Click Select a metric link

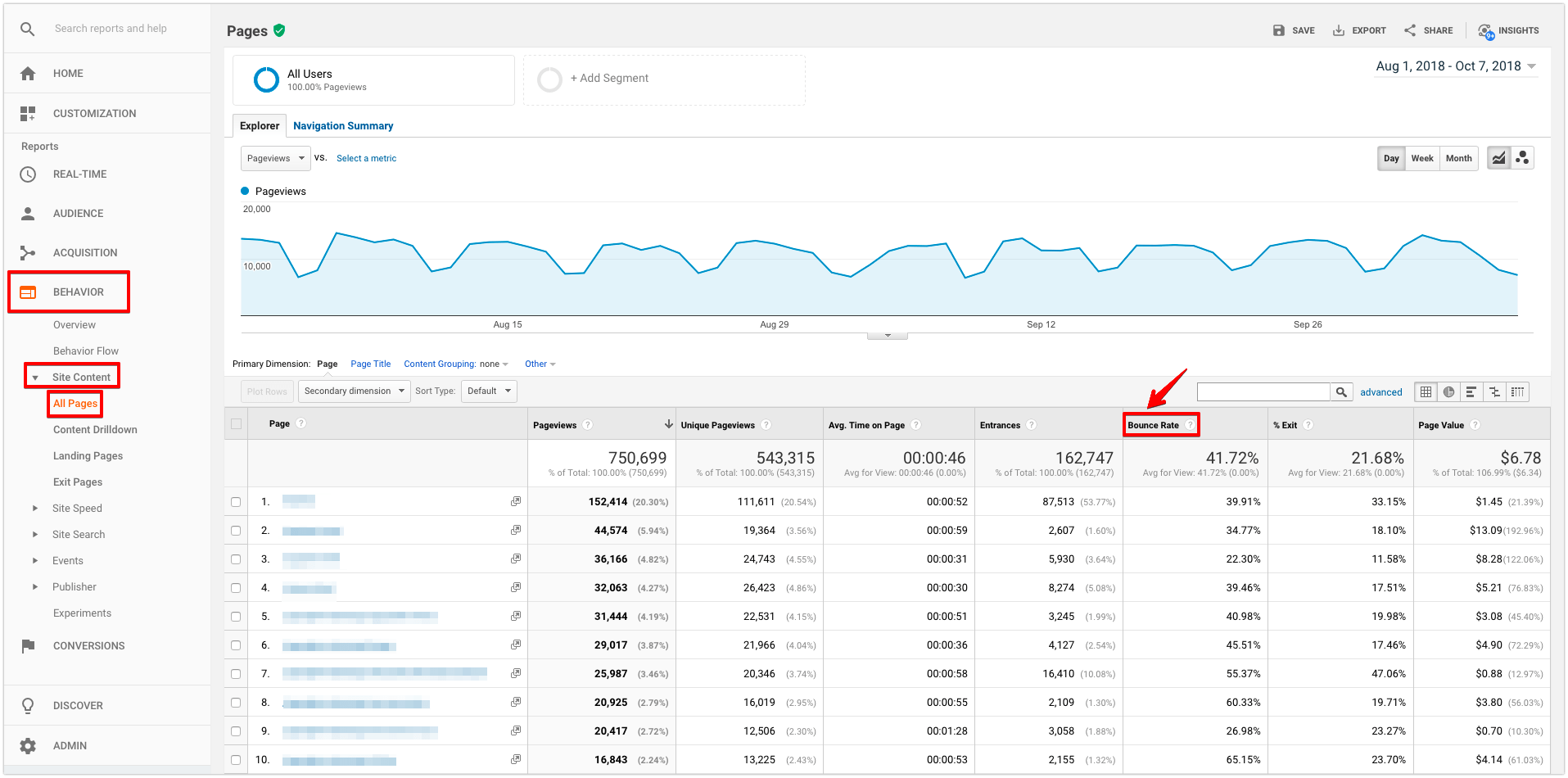366,159
